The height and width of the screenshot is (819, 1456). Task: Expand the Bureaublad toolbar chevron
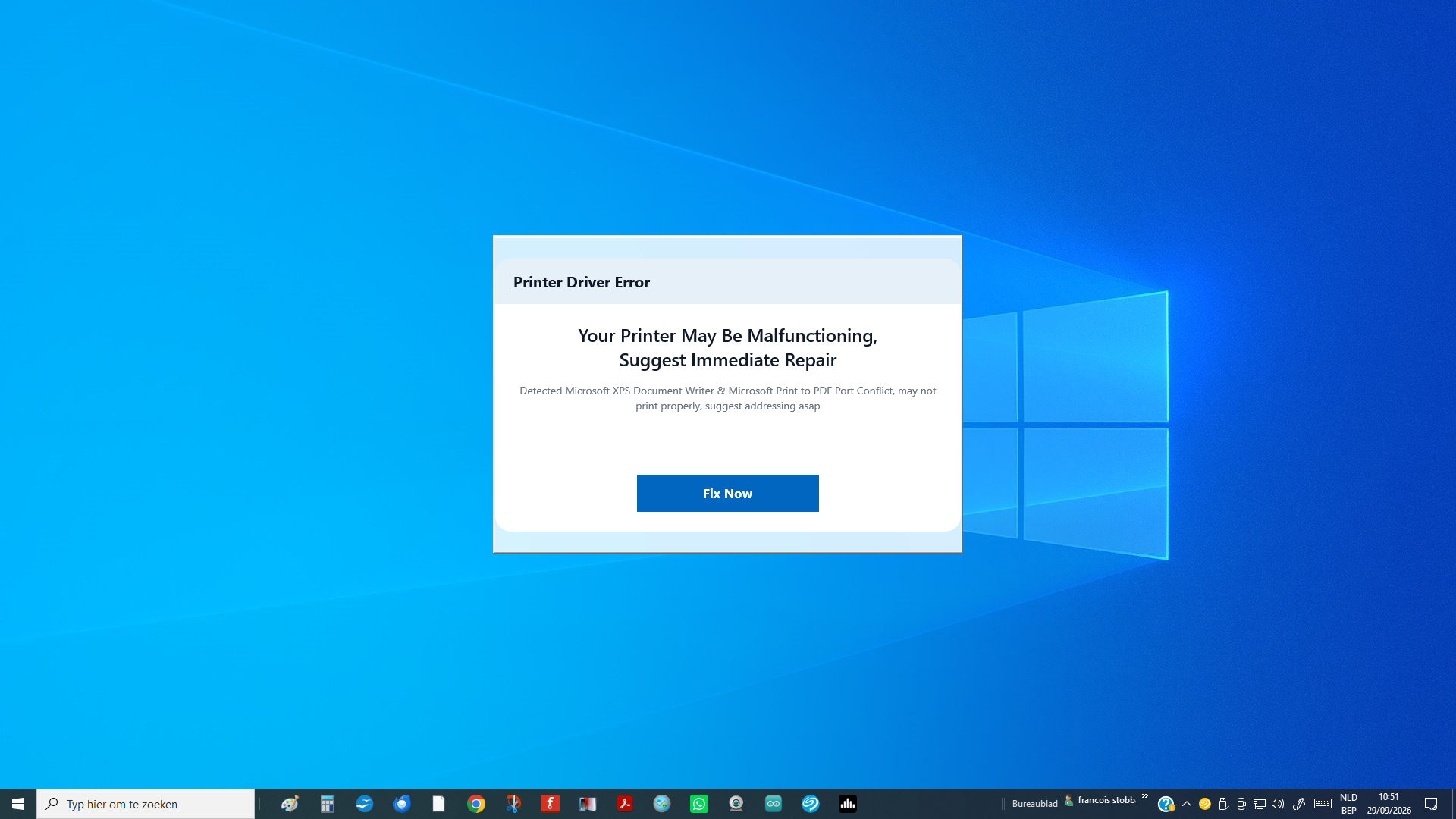pos(1145,796)
